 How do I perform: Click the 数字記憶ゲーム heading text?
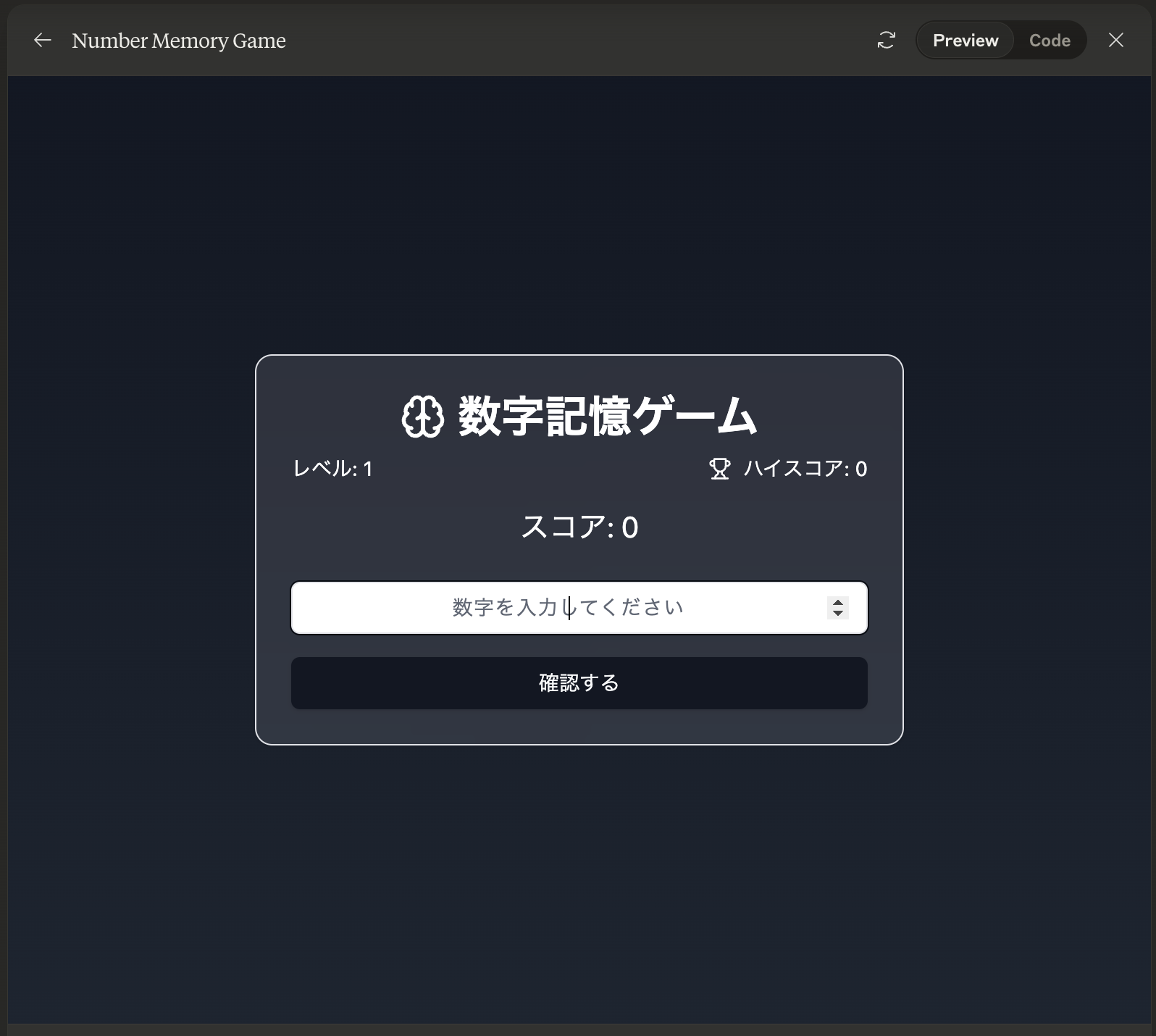607,417
